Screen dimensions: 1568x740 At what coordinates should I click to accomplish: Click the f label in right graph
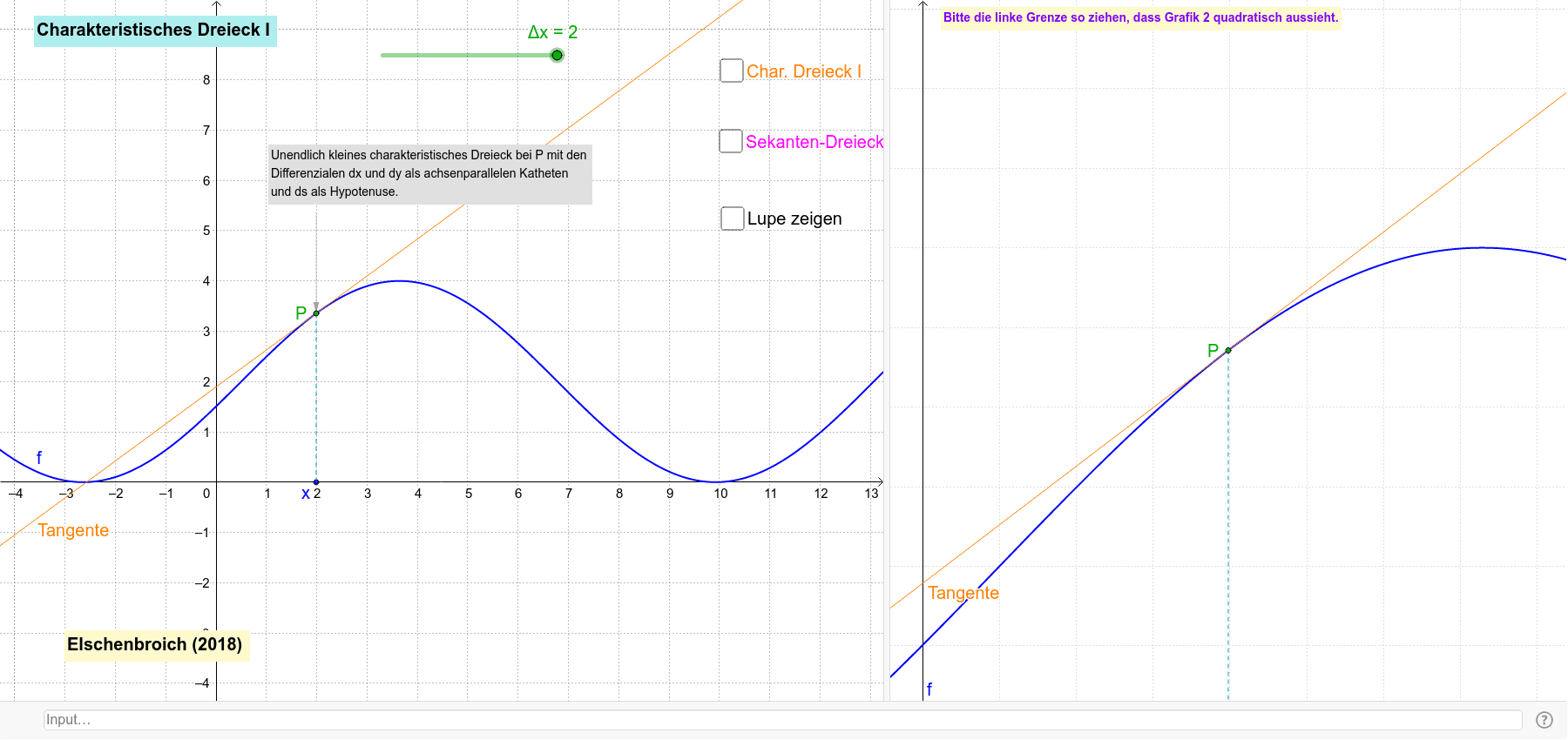point(929,690)
